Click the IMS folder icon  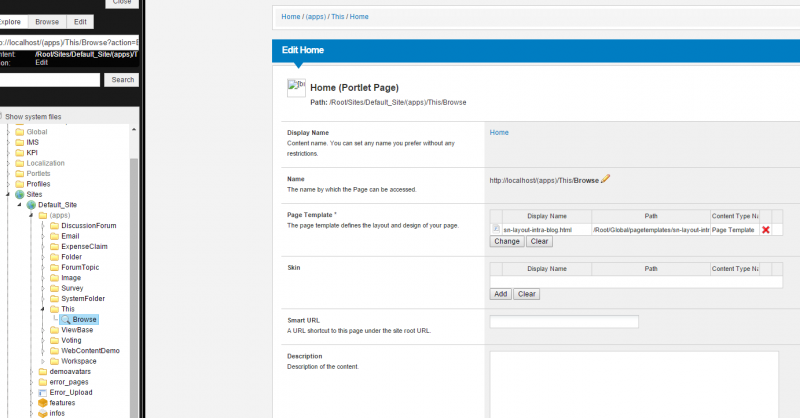click(20, 142)
